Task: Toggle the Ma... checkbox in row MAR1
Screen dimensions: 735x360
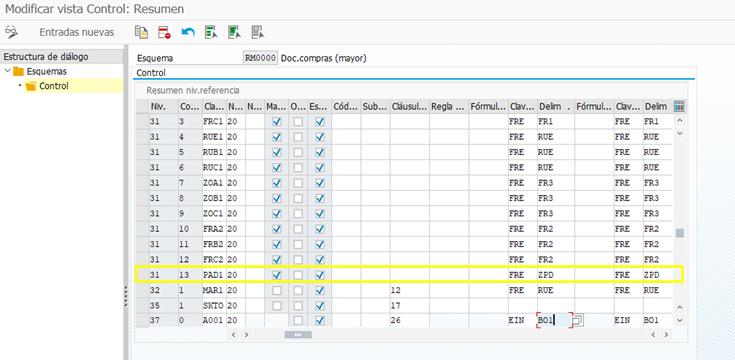Action: (x=277, y=291)
